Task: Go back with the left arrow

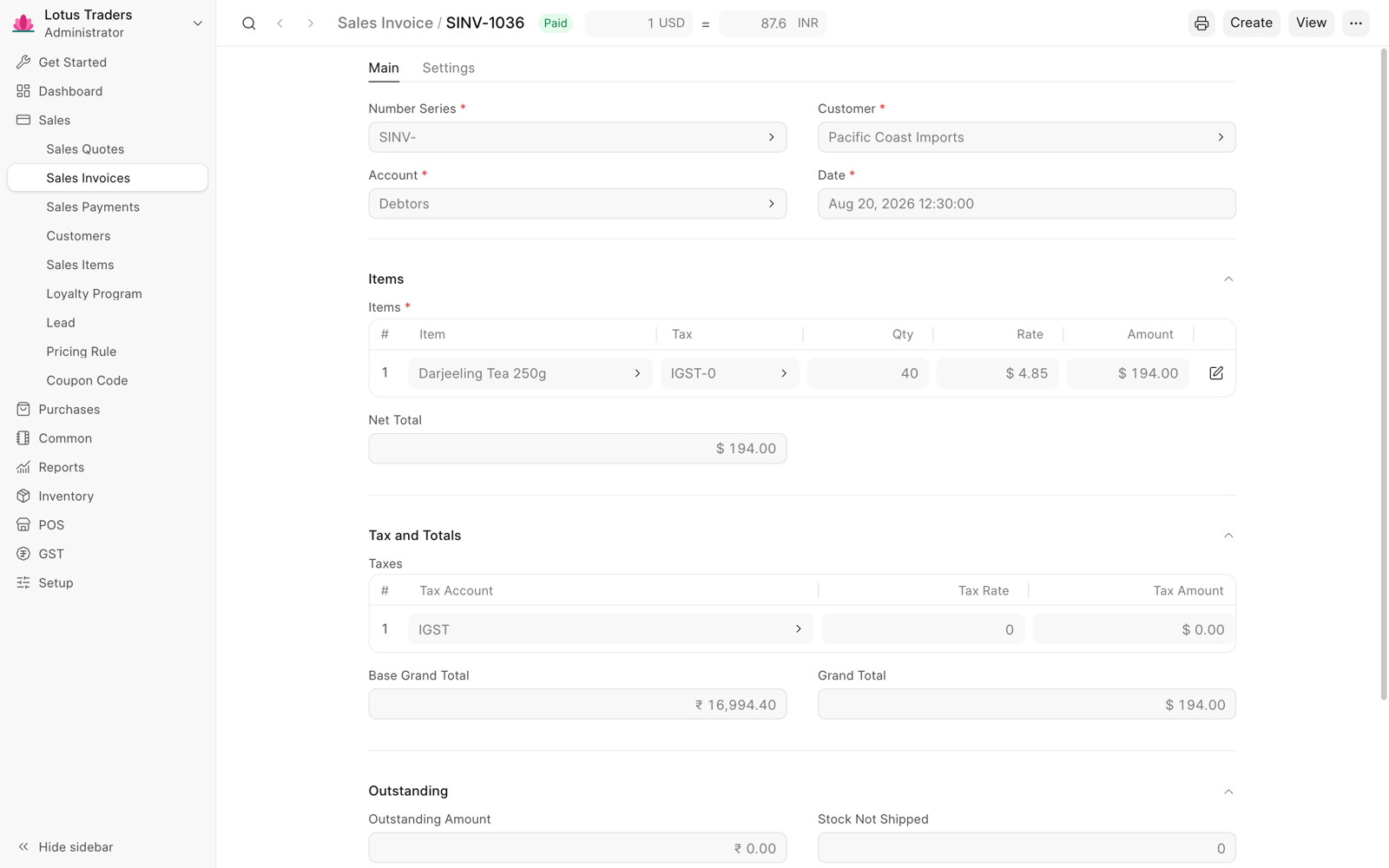Action: (280, 23)
